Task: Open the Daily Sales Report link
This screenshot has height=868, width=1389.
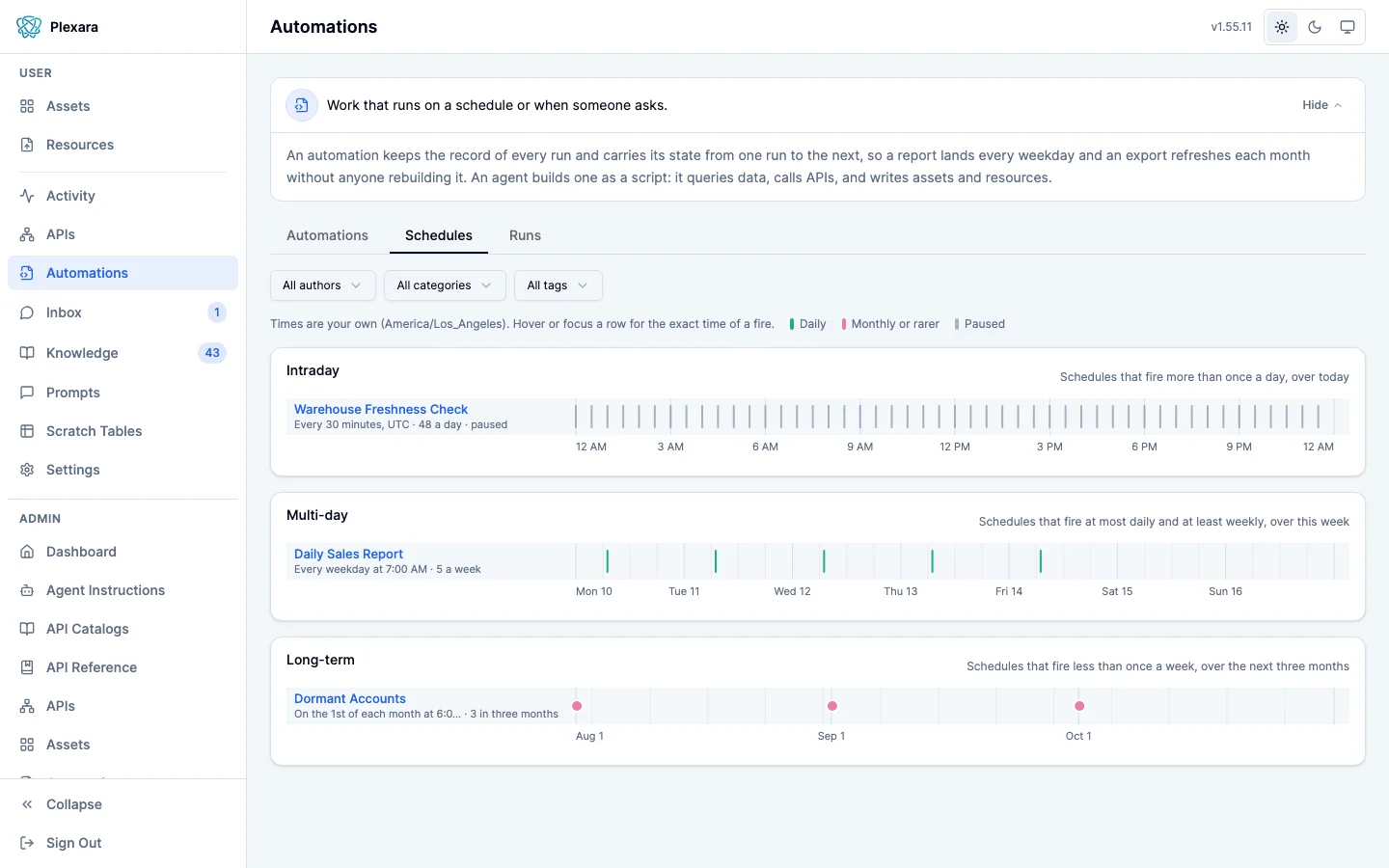Action: [x=348, y=554]
